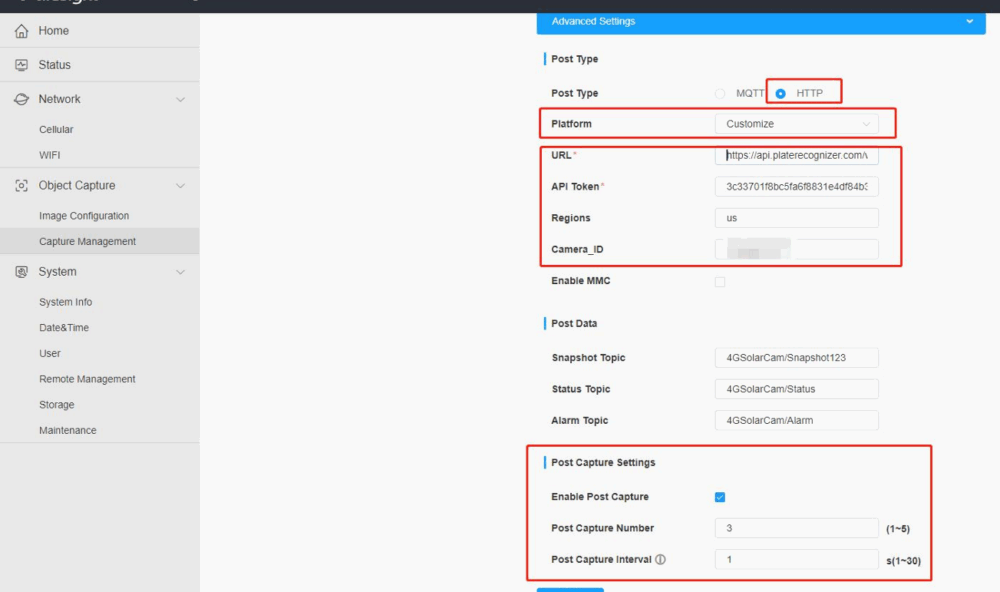Screen dimensions: 1000x592
Task: Click the System gear icon in sidebar
Action: coord(21,272)
